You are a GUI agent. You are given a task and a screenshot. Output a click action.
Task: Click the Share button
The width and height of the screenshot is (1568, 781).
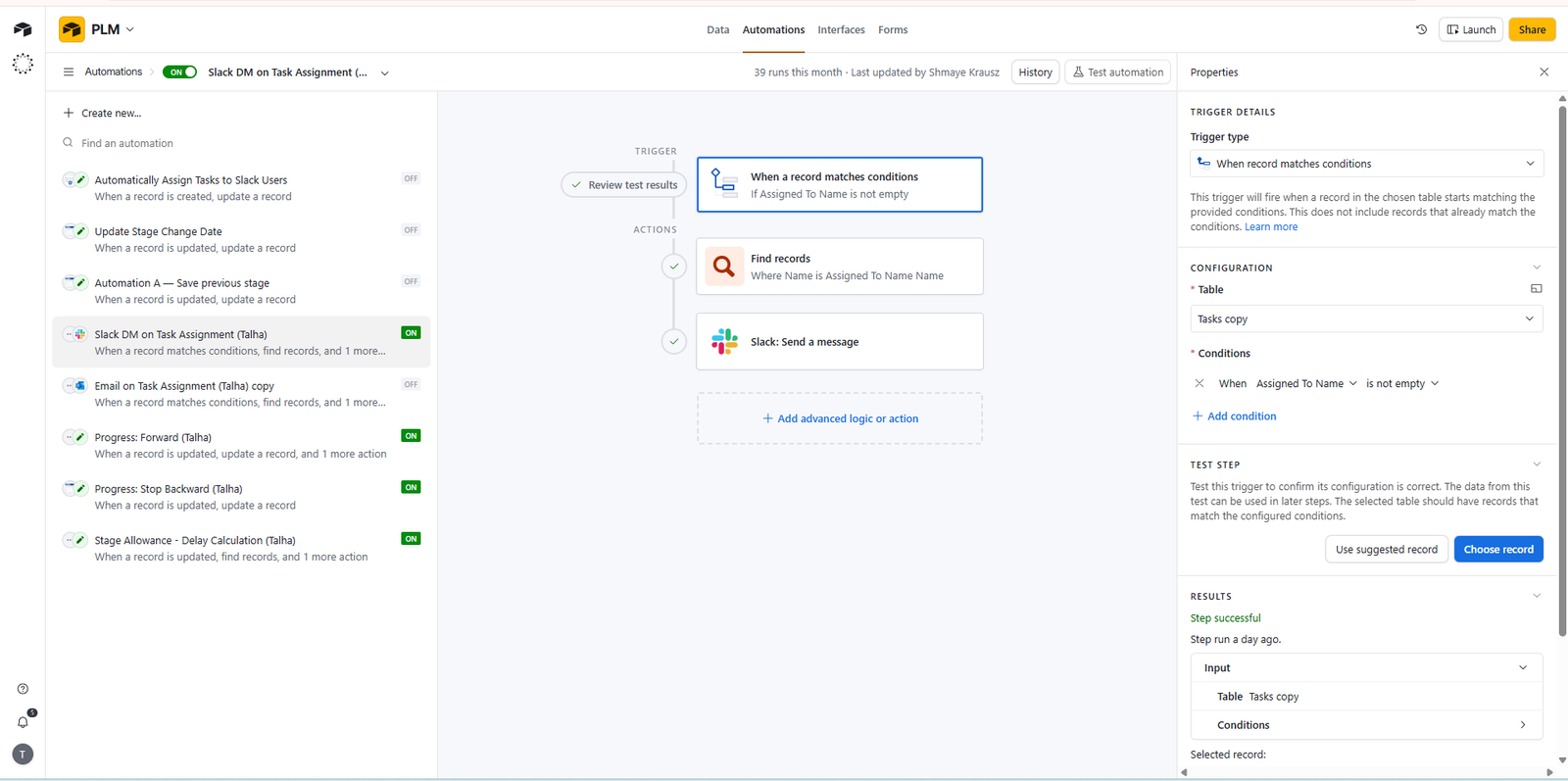click(1532, 29)
